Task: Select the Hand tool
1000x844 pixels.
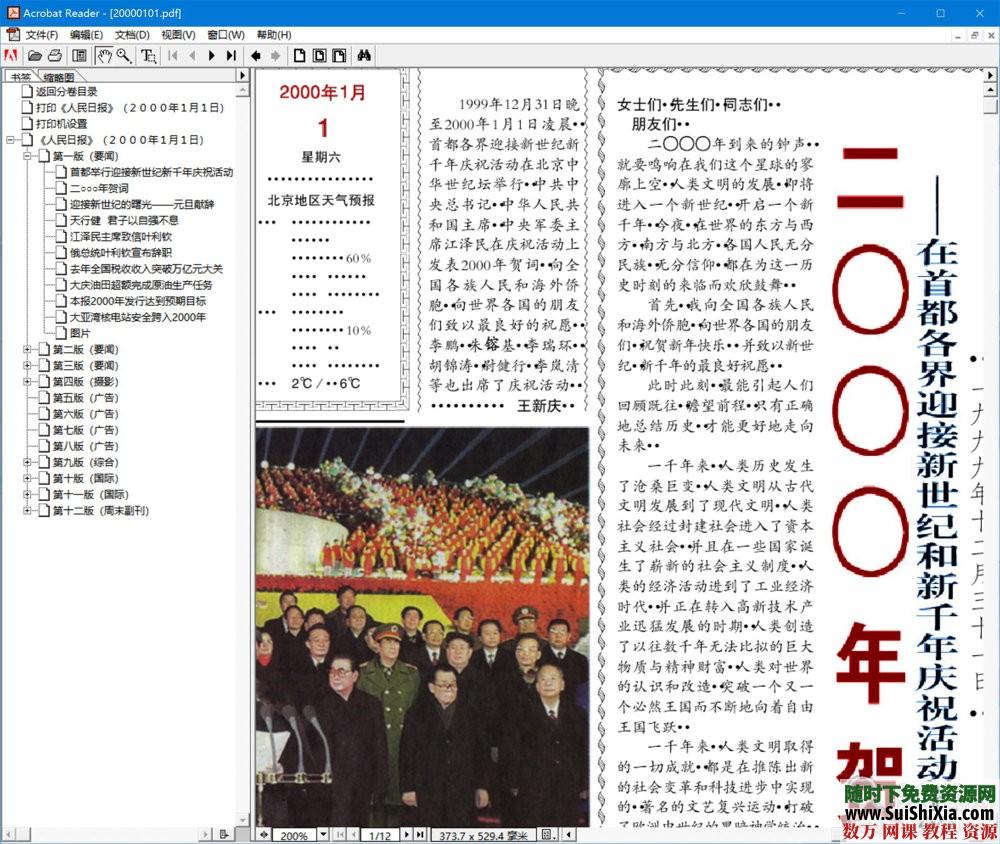Action: 104,55
